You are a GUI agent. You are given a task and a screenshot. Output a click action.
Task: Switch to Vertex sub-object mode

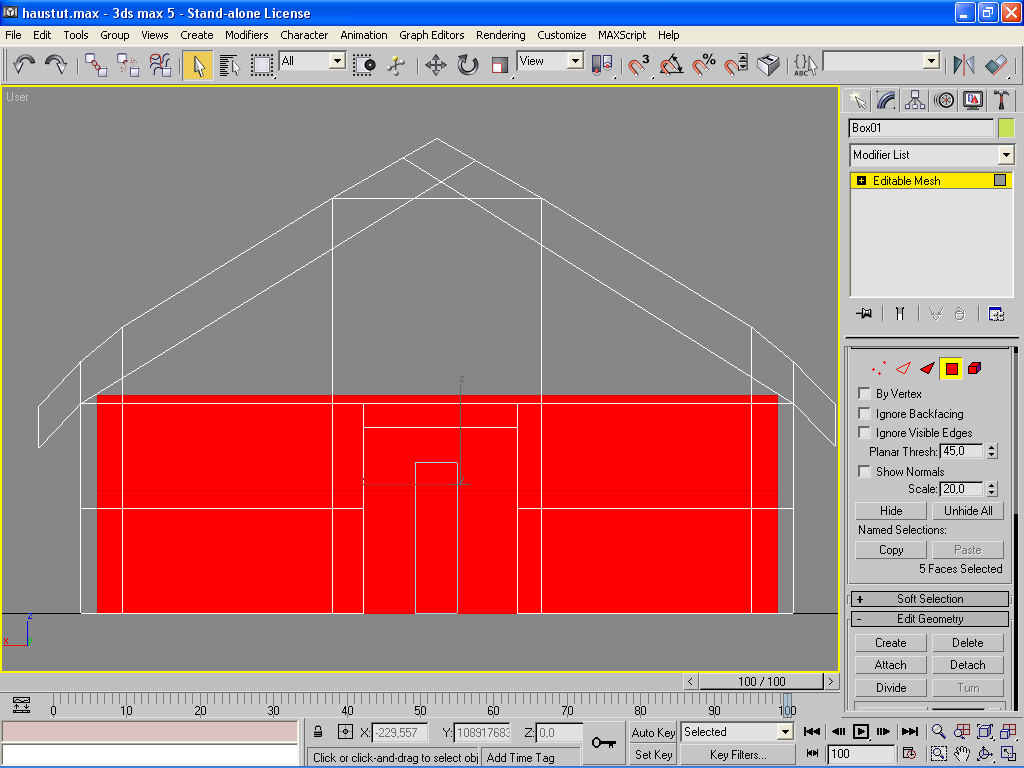[878, 369]
